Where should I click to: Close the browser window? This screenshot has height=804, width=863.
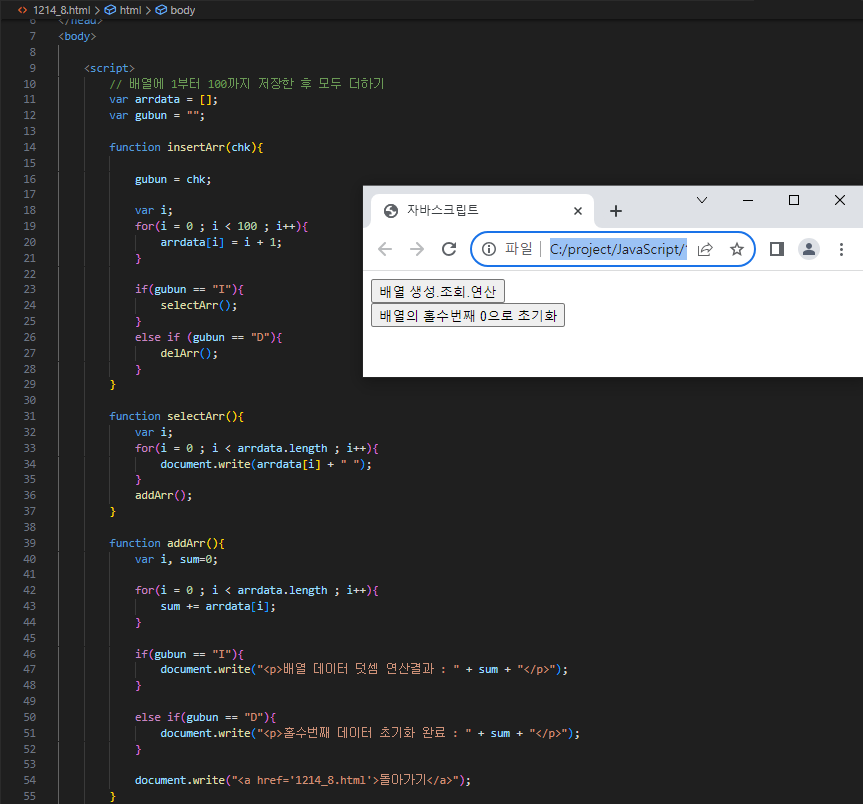pyautogui.click(x=840, y=200)
